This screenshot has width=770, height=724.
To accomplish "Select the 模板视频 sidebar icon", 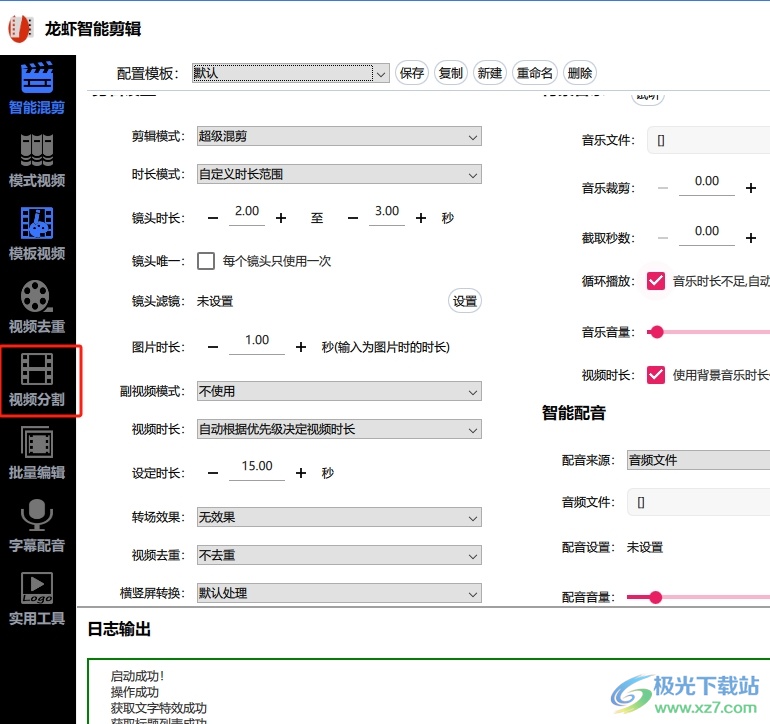I will point(37,223).
